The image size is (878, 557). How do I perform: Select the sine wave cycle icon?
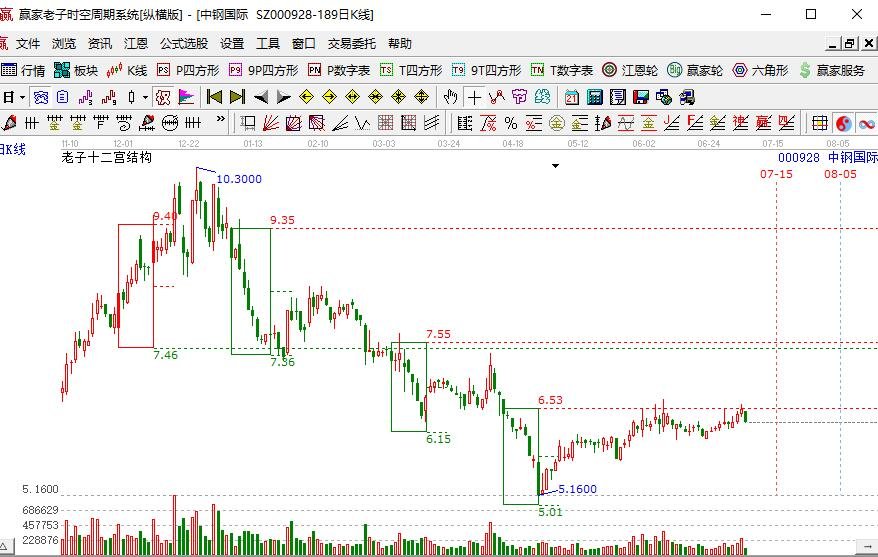[x=625, y=122]
